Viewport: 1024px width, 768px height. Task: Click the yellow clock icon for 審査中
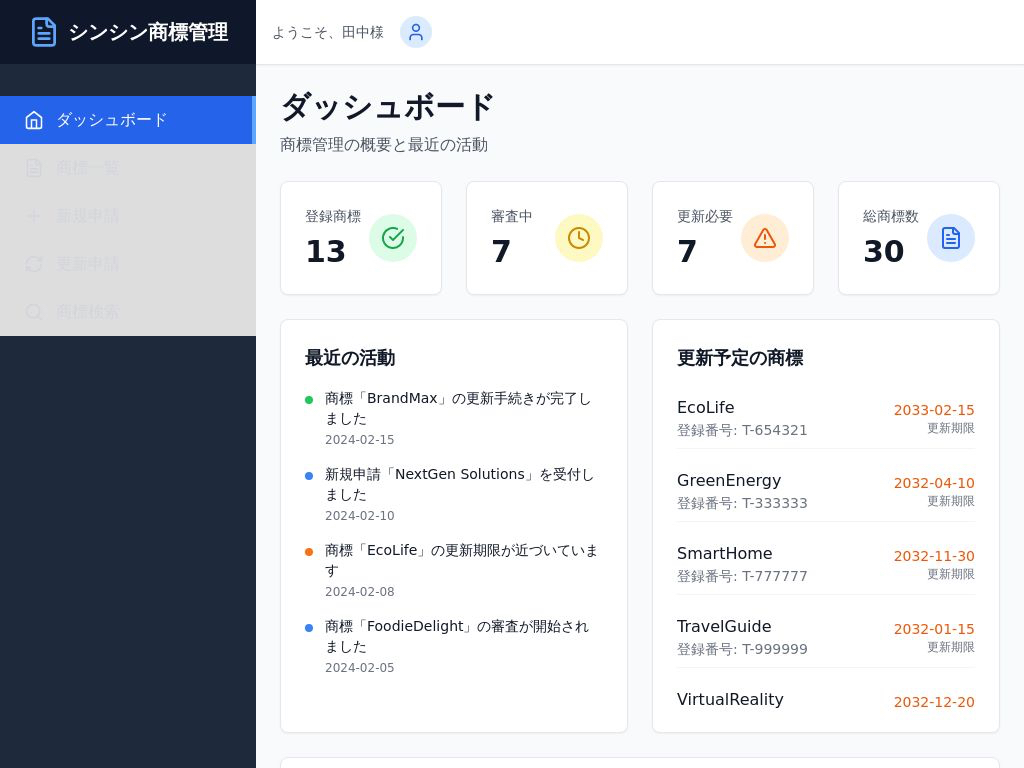(579, 238)
